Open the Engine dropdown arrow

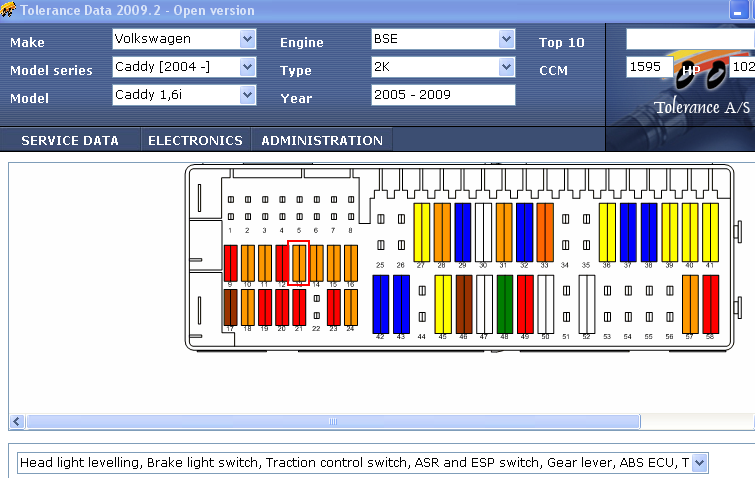[506, 39]
